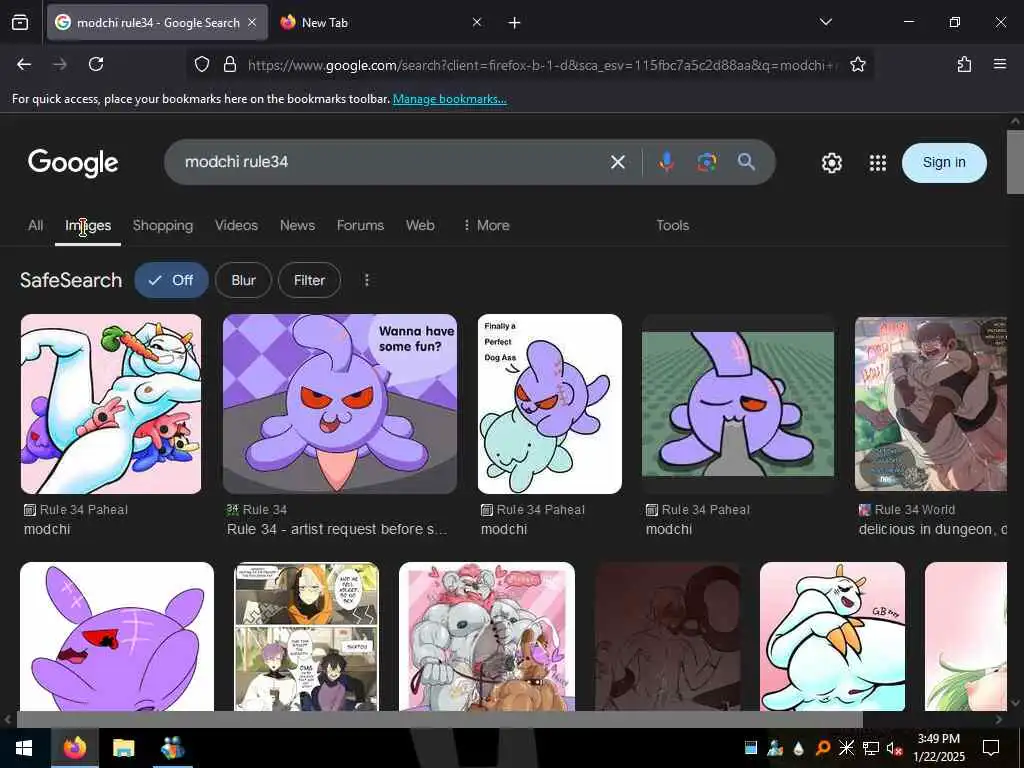
Task: Click into the Google search box
Action: [x=392, y=162]
